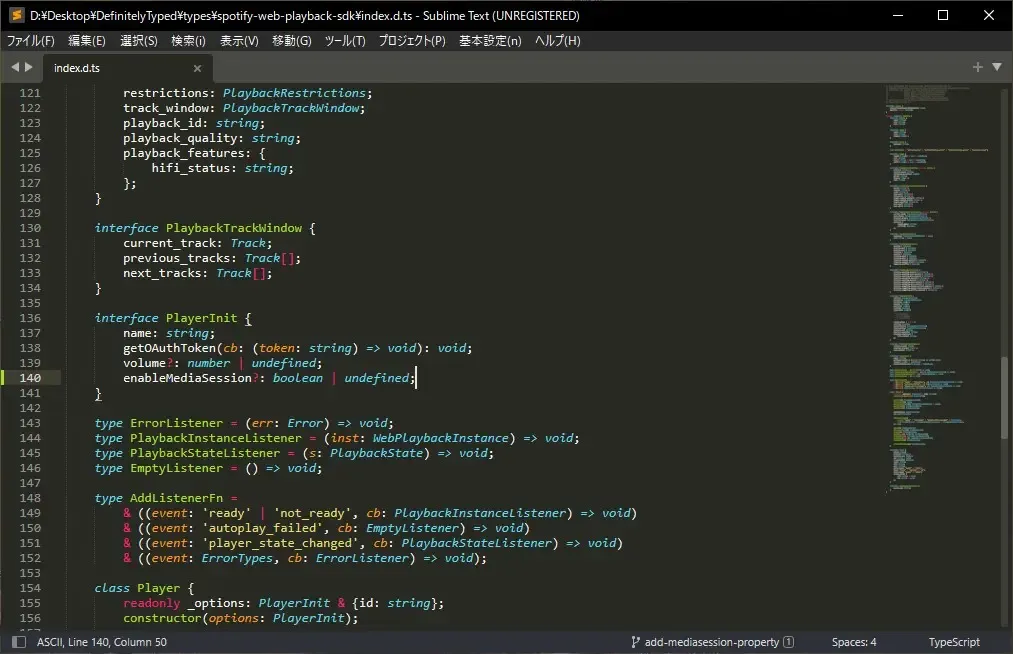Click the Sublime Text app icon in title bar

coord(17,15)
